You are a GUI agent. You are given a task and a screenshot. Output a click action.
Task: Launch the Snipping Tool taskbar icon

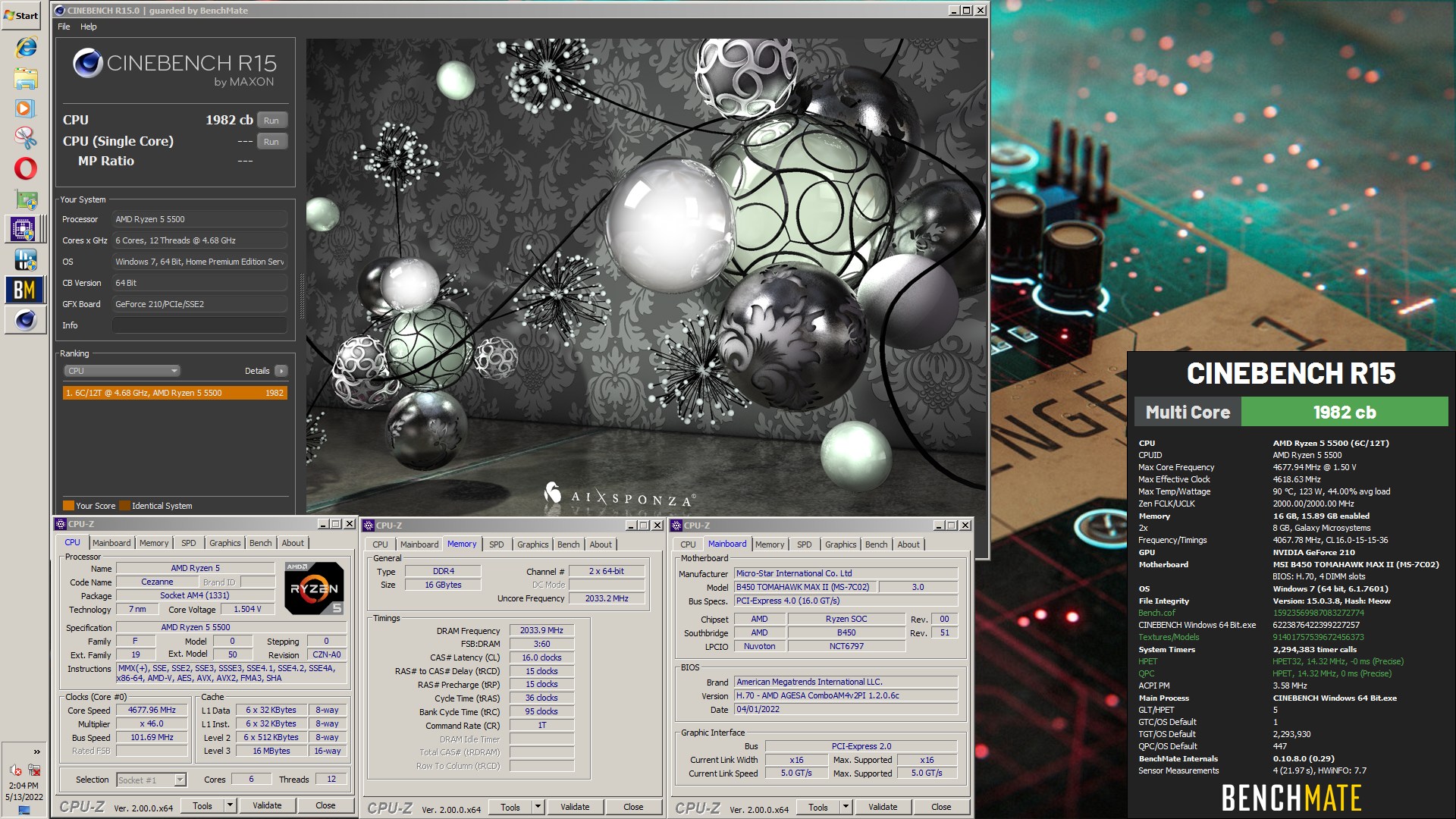click(x=26, y=138)
